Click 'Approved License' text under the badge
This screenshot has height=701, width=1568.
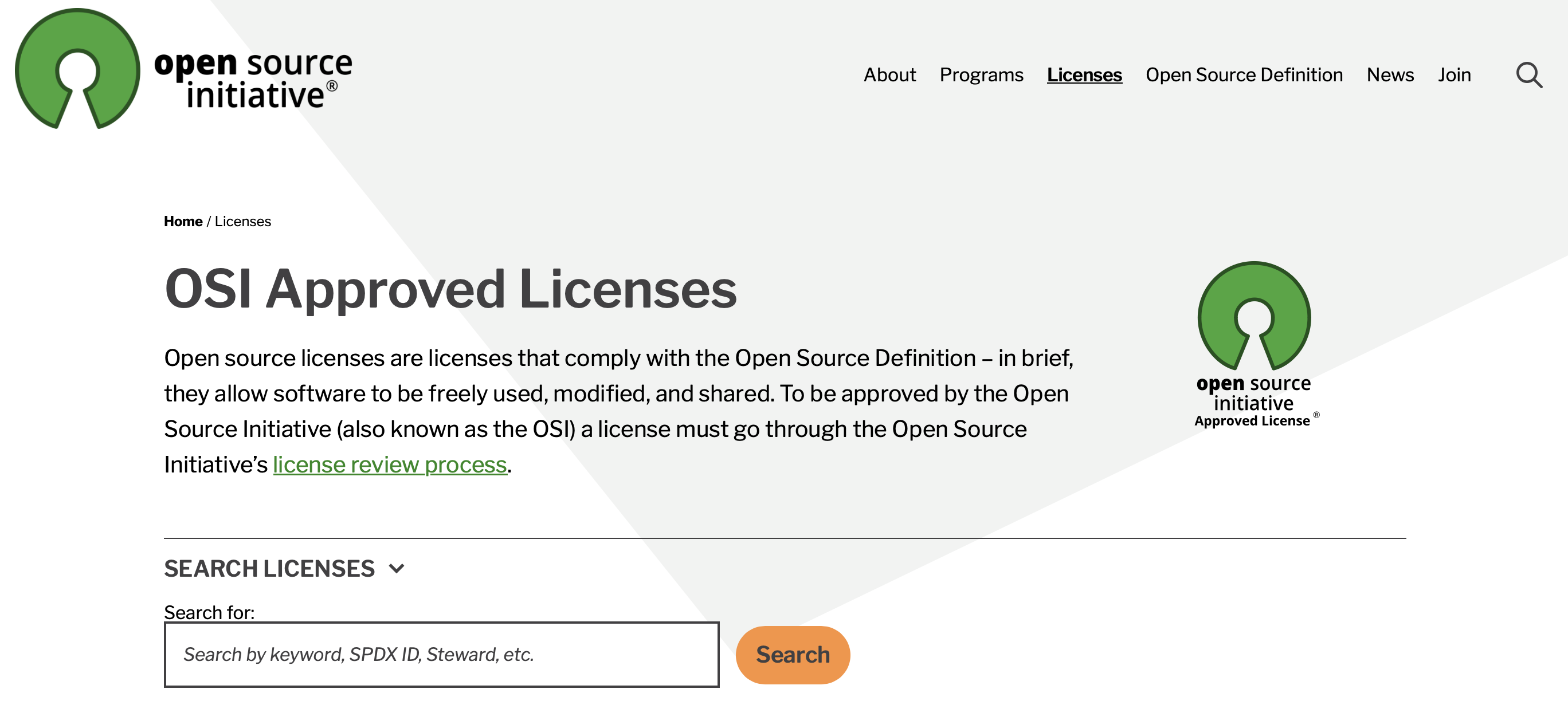point(1252,421)
